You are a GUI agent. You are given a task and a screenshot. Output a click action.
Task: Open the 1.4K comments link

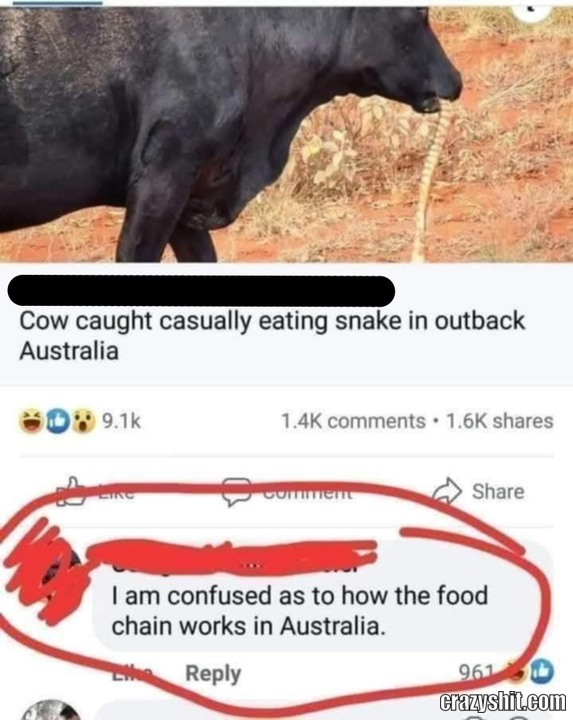pyautogui.click(x=353, y=421)
